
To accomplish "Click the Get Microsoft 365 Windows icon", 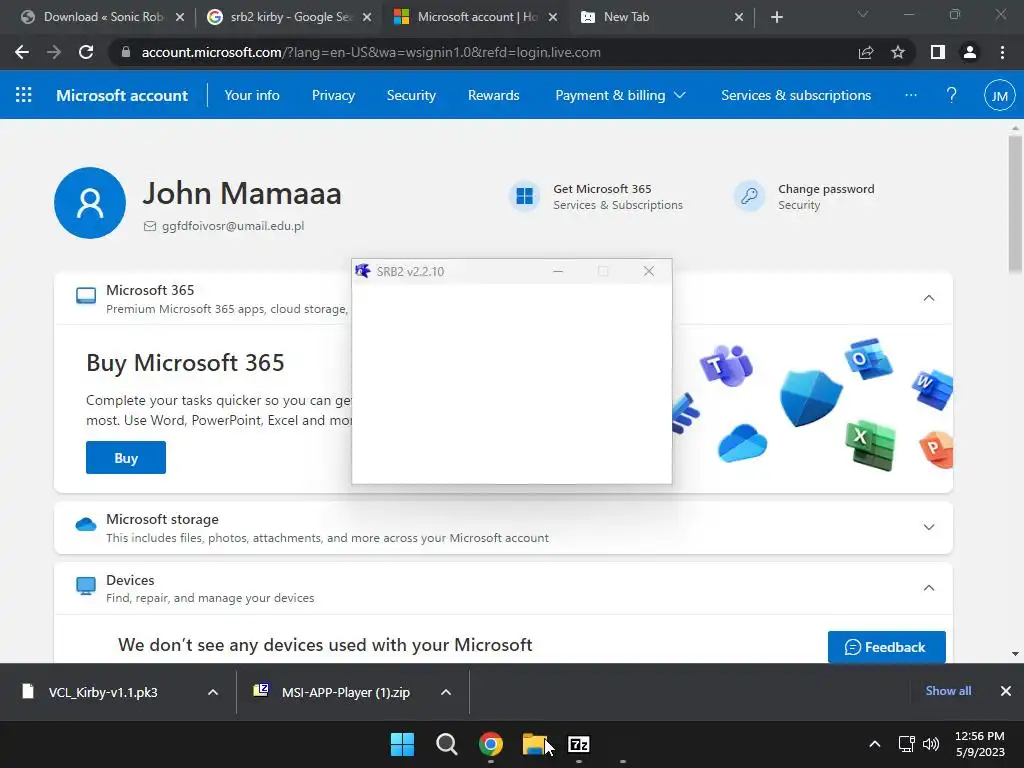I will coord(524,196).
